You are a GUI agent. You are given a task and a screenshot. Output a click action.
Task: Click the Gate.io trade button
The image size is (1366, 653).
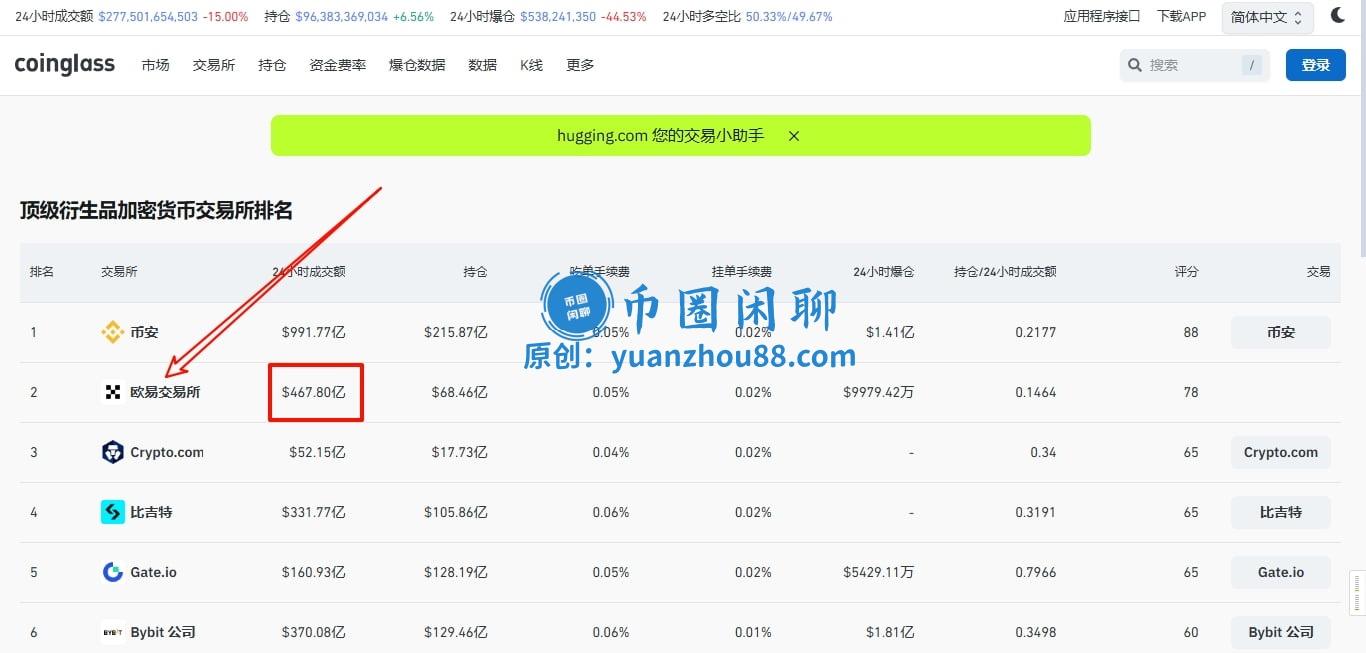pyautogui.click(x=1280, y=572)
